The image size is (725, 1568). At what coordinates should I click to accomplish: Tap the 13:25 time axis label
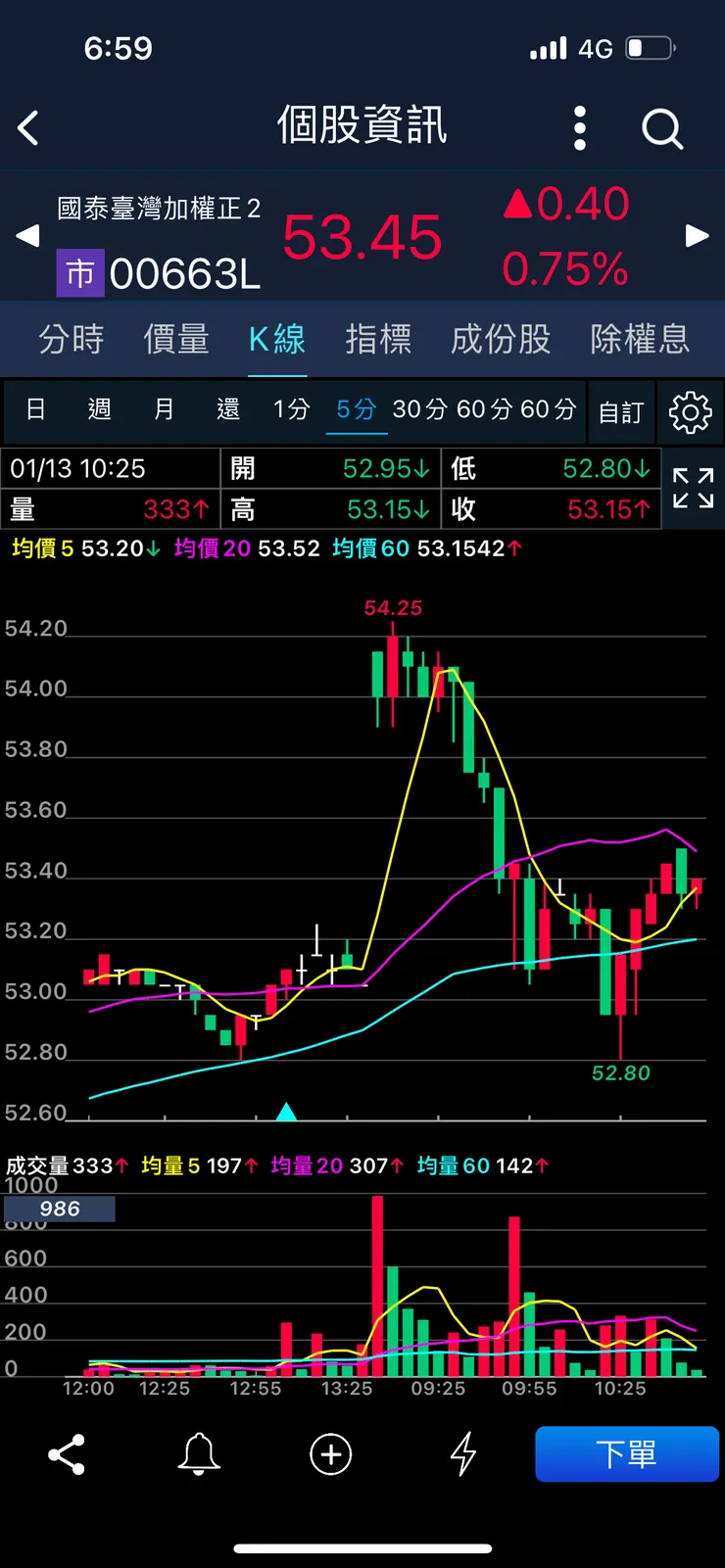pos(347,1389)
